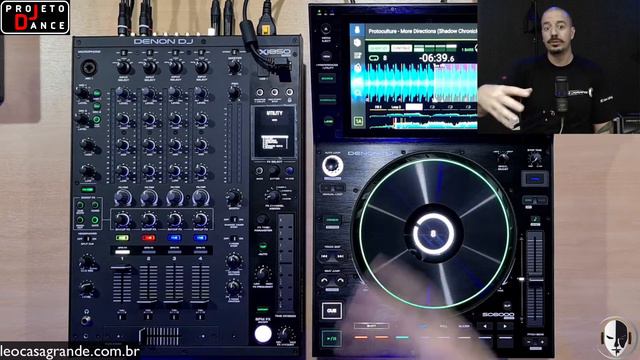Turn the FX Select encoder below mixer screen
Screen dimensions: 640x360
[274, 171]
